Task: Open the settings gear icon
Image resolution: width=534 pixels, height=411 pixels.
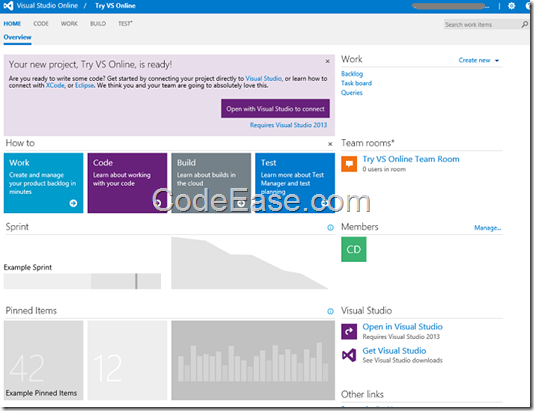Action: 511,6
